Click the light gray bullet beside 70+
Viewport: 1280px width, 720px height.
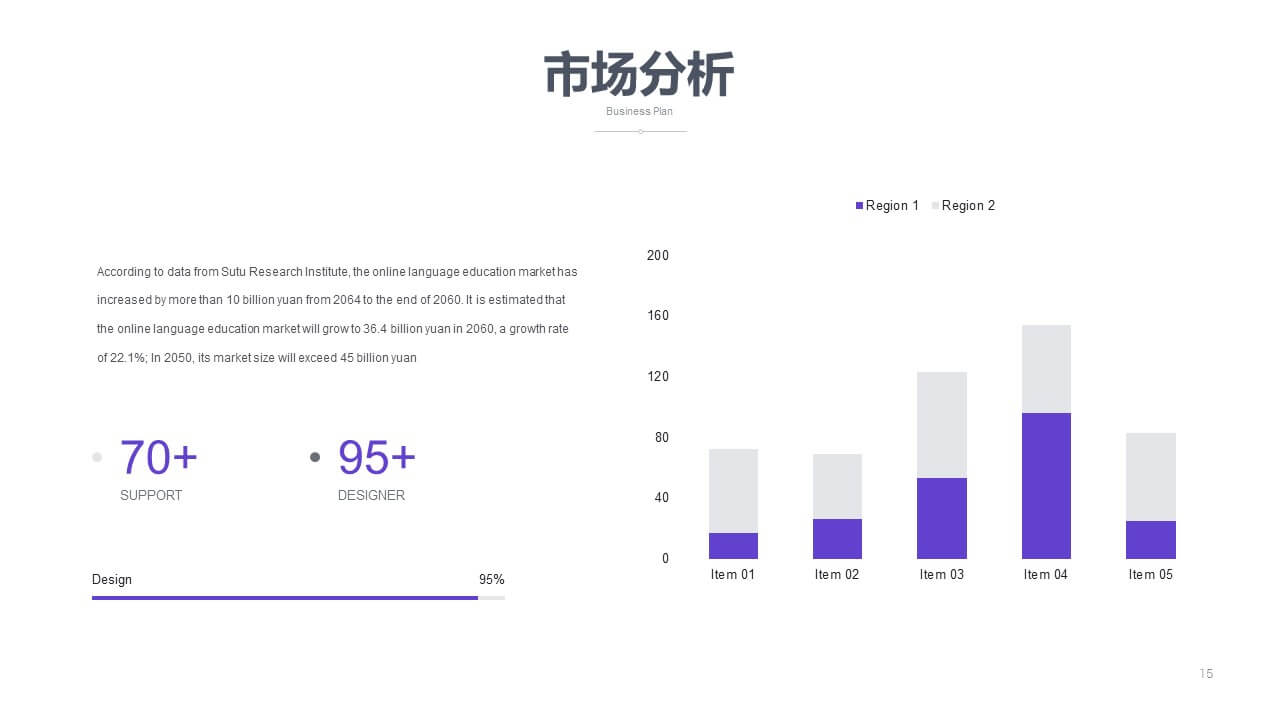point(97,457)
